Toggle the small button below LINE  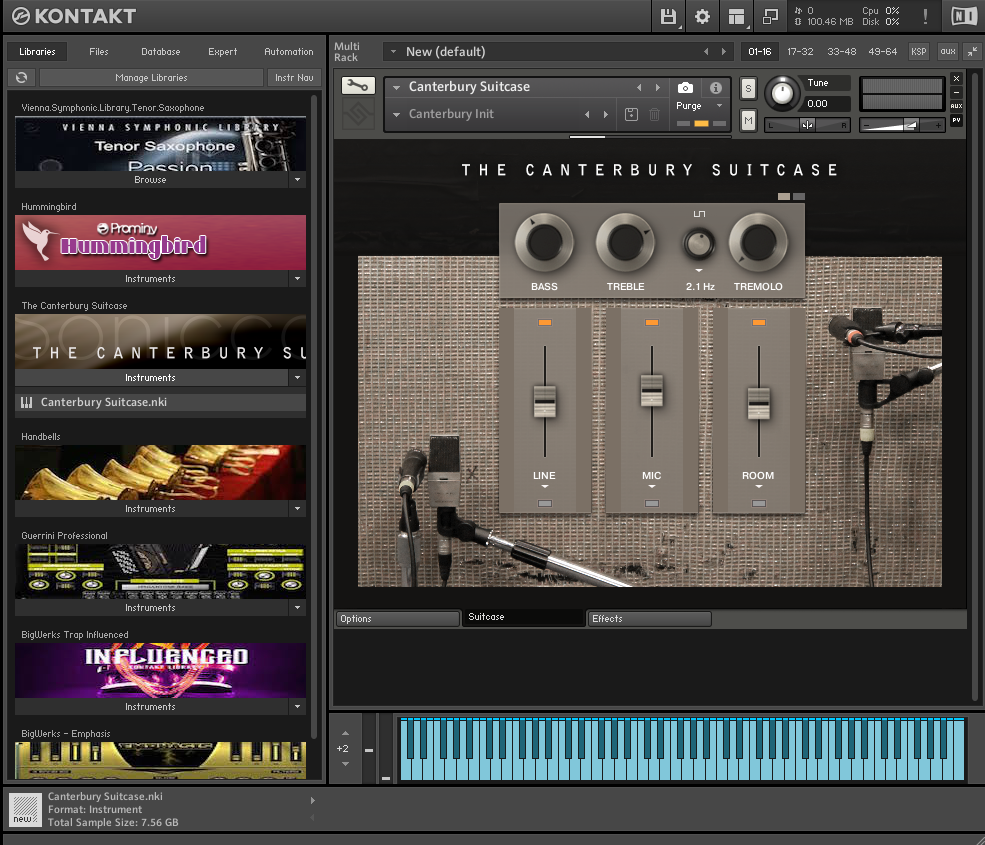545,503
